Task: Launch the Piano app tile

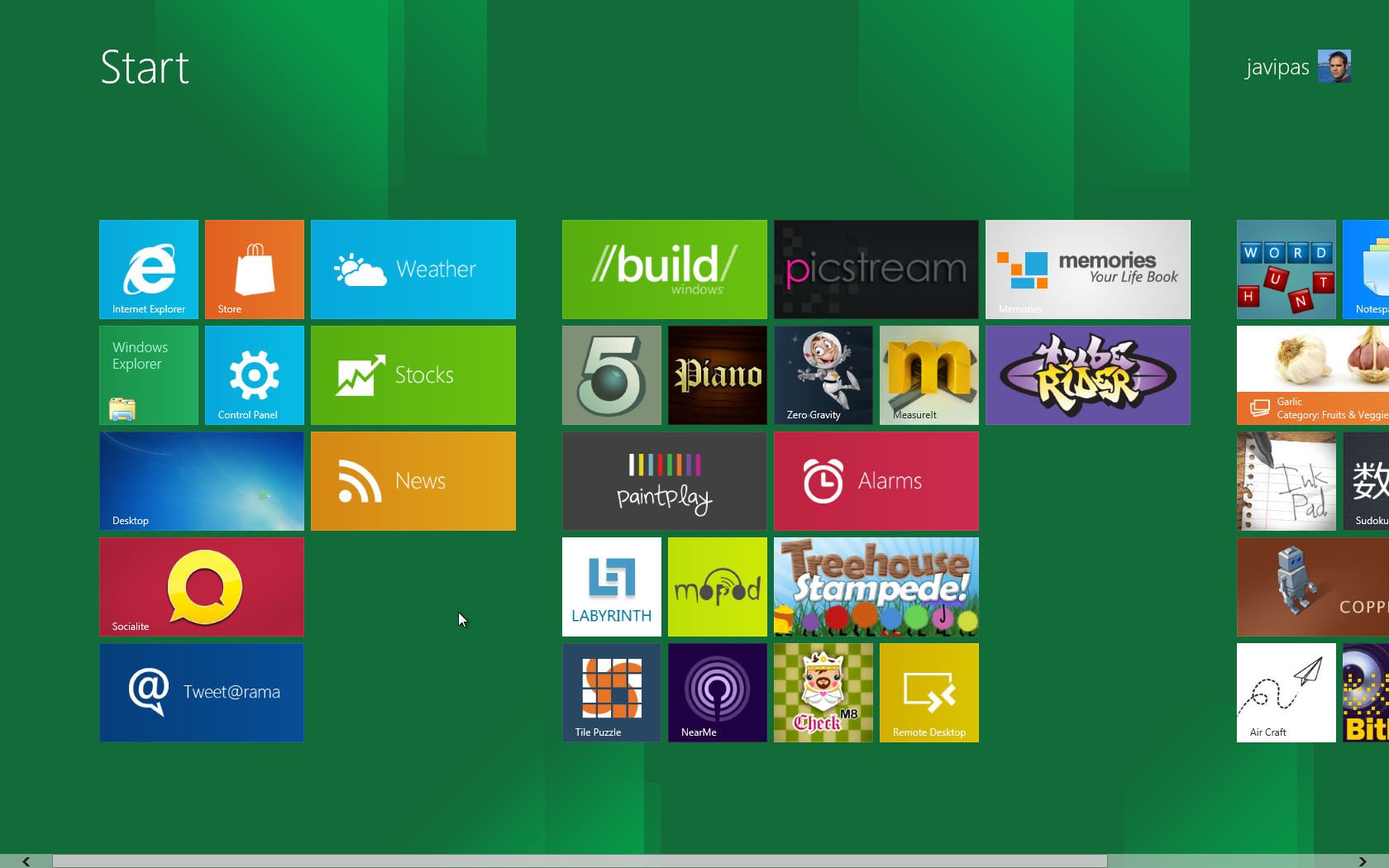Action: click(x=718, y=375)
